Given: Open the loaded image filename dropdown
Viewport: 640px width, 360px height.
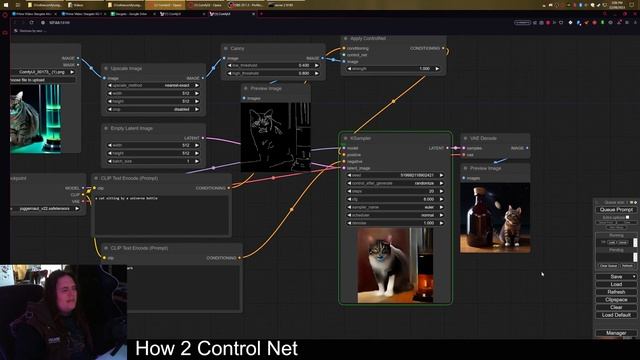Looking at the screenshot, I should click(x=43, y=72).
